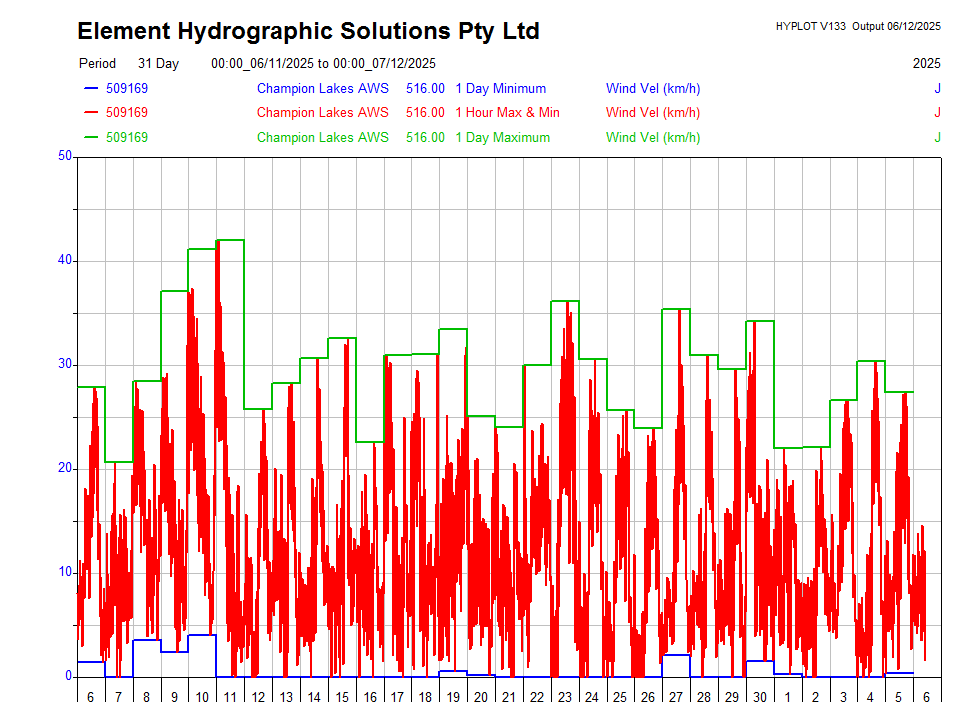Click the Element Hydrographic Solutions Pty Ltd title
The height and width of the screenshot is (726, 968).
[308, 32]
